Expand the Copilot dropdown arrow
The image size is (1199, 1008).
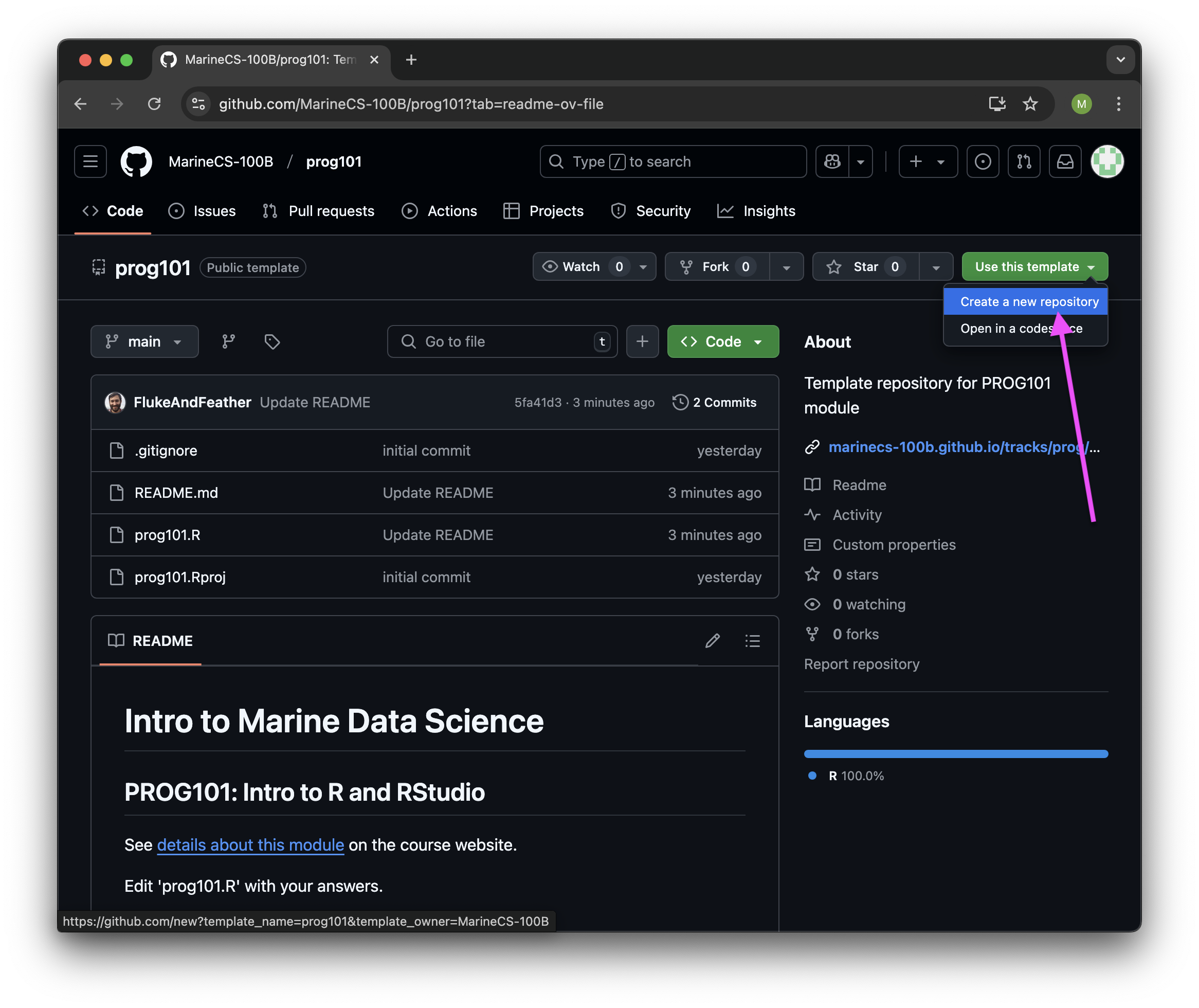pos(860,161)
